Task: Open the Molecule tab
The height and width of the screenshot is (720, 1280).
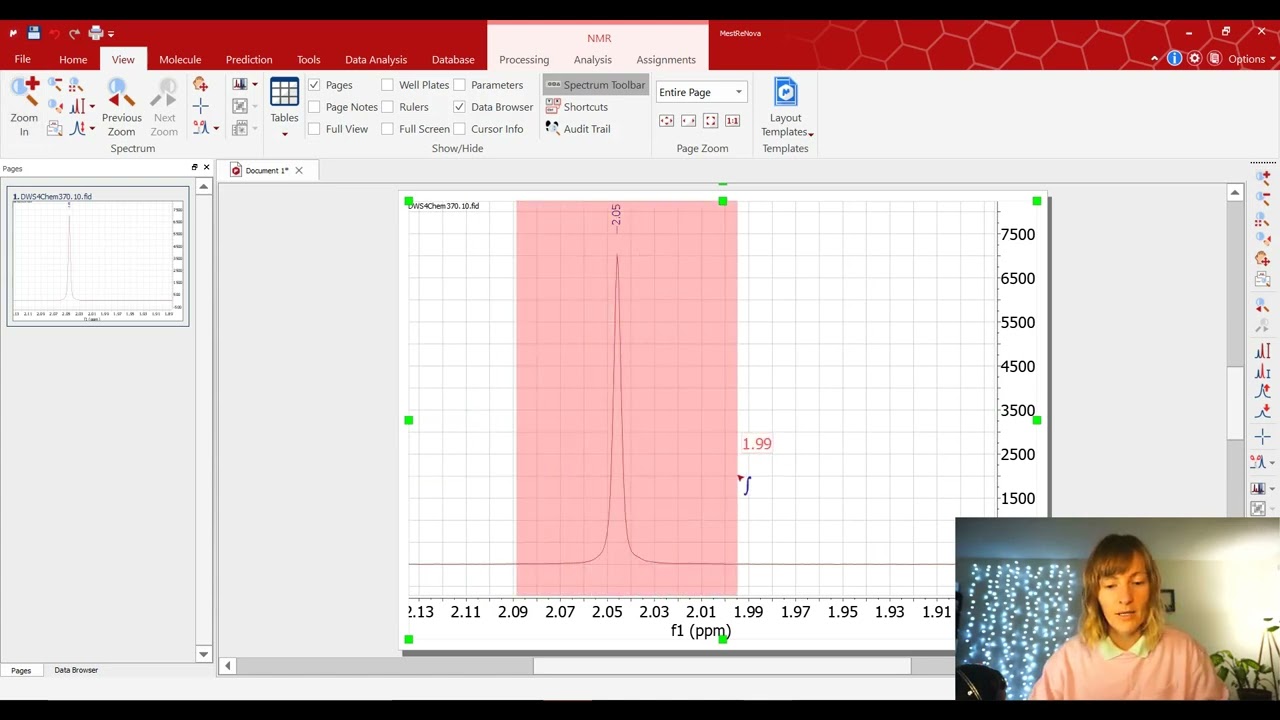Action: point(180,59)
